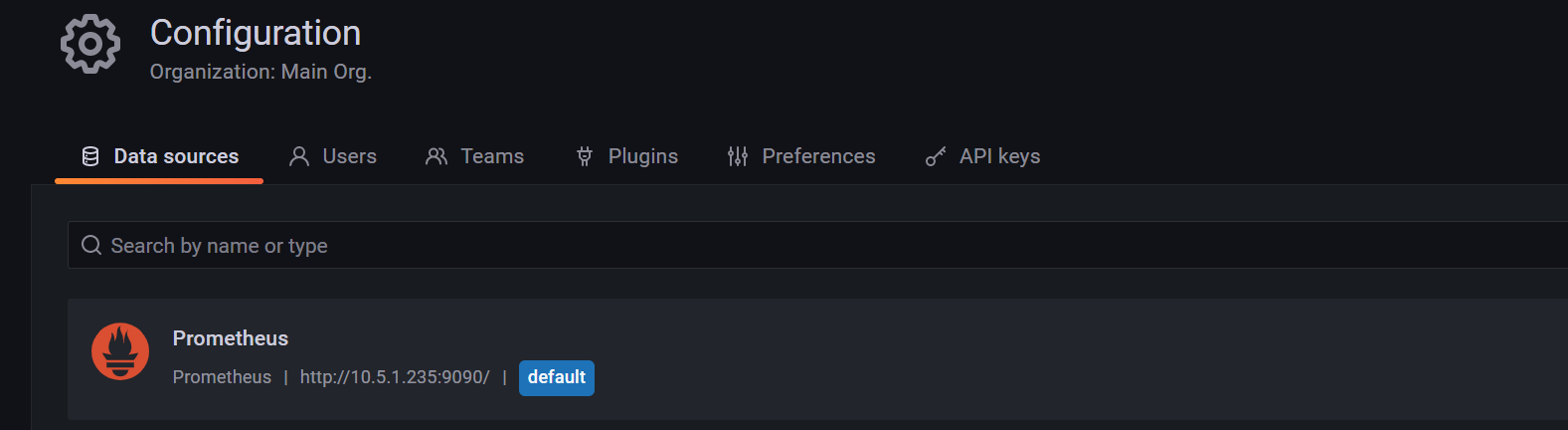Go to the Plugins tab

click(642, 156)
